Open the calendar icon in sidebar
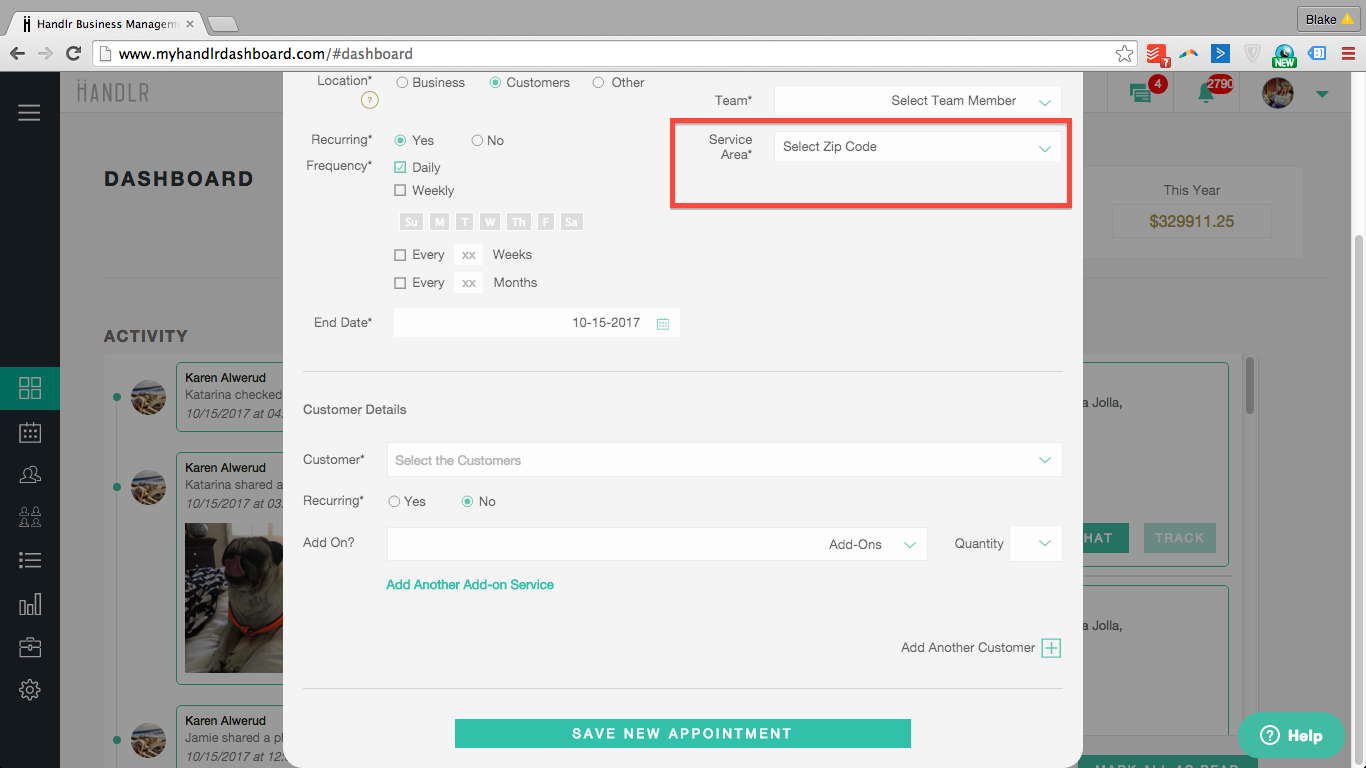This screenshot has height=768, width=1366. click(30, 432)
